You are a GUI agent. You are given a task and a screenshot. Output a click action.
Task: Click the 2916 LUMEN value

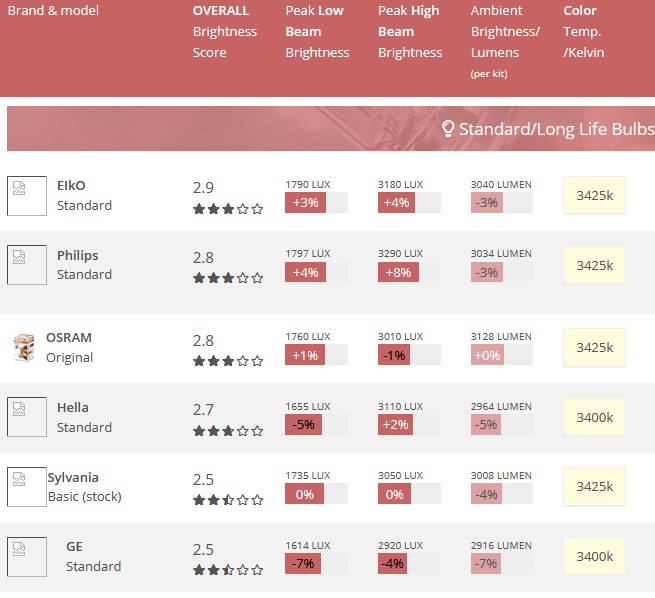pyautogui.click(x=501, y=546)
